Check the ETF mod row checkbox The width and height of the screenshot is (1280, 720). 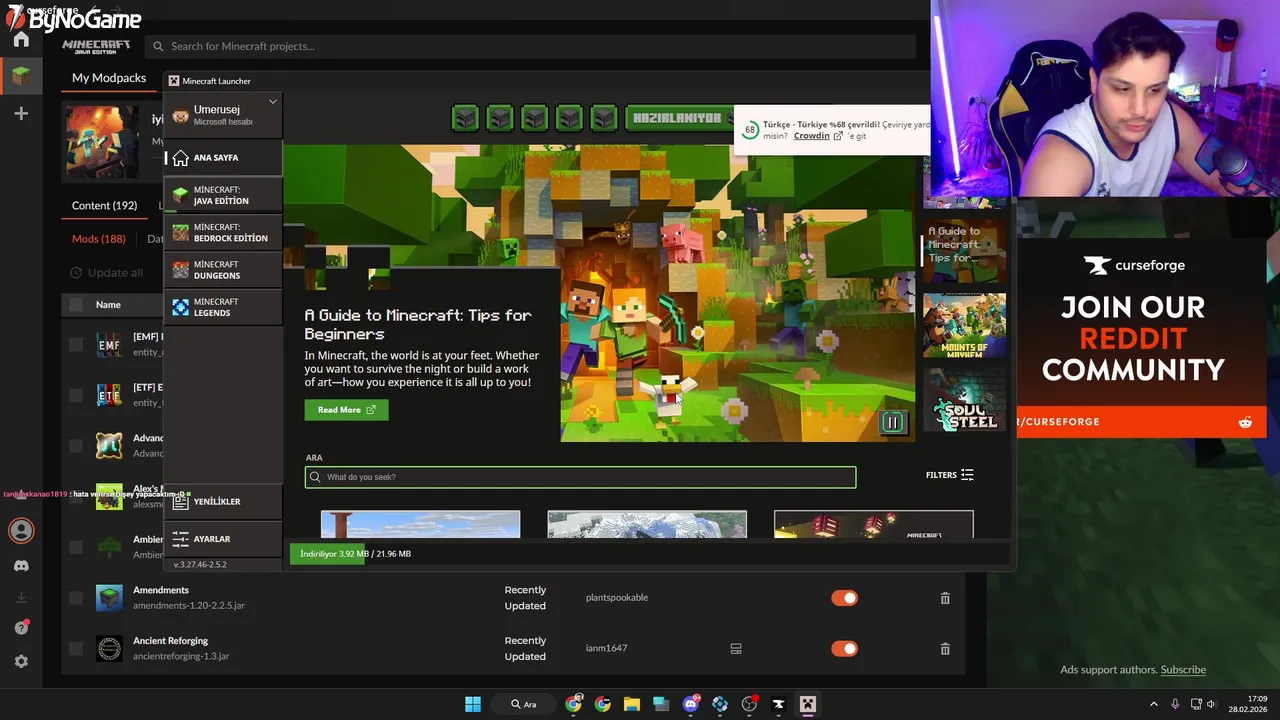click(x=76, y=395)
